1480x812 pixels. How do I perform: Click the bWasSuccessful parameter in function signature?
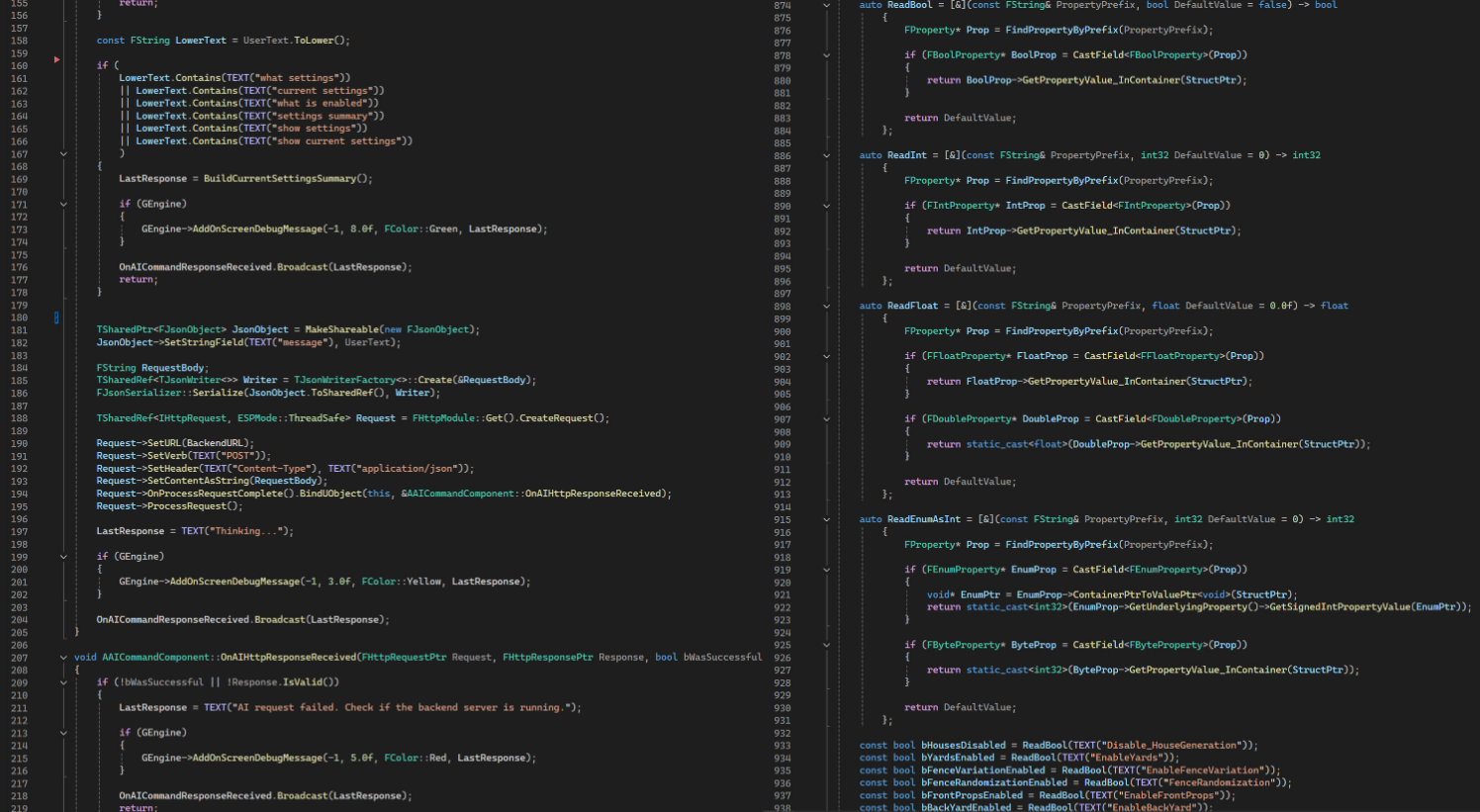pyautogui.click(x=722, y=658)
